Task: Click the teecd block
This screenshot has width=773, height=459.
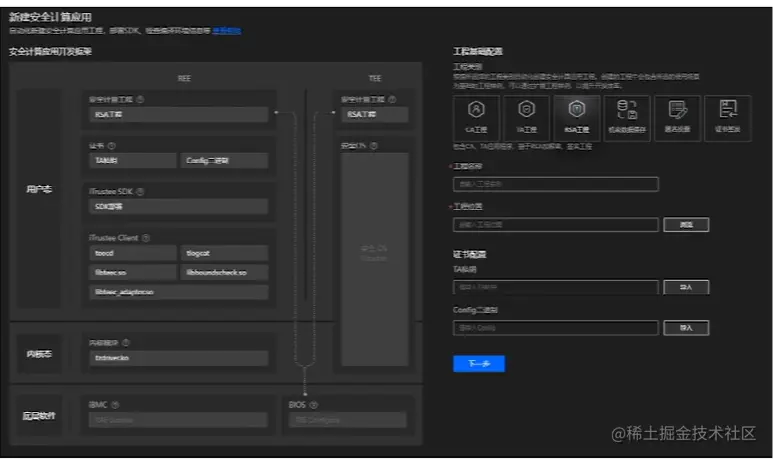Action: [x=133, y=253]
